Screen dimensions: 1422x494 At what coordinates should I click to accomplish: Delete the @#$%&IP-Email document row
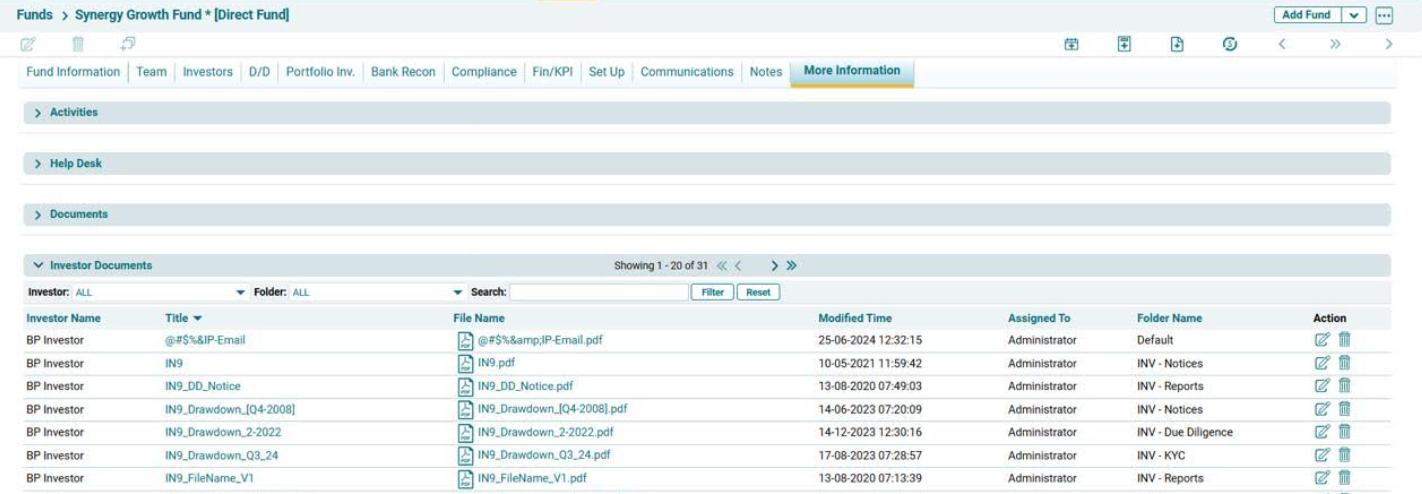(x=1345, y=340)
